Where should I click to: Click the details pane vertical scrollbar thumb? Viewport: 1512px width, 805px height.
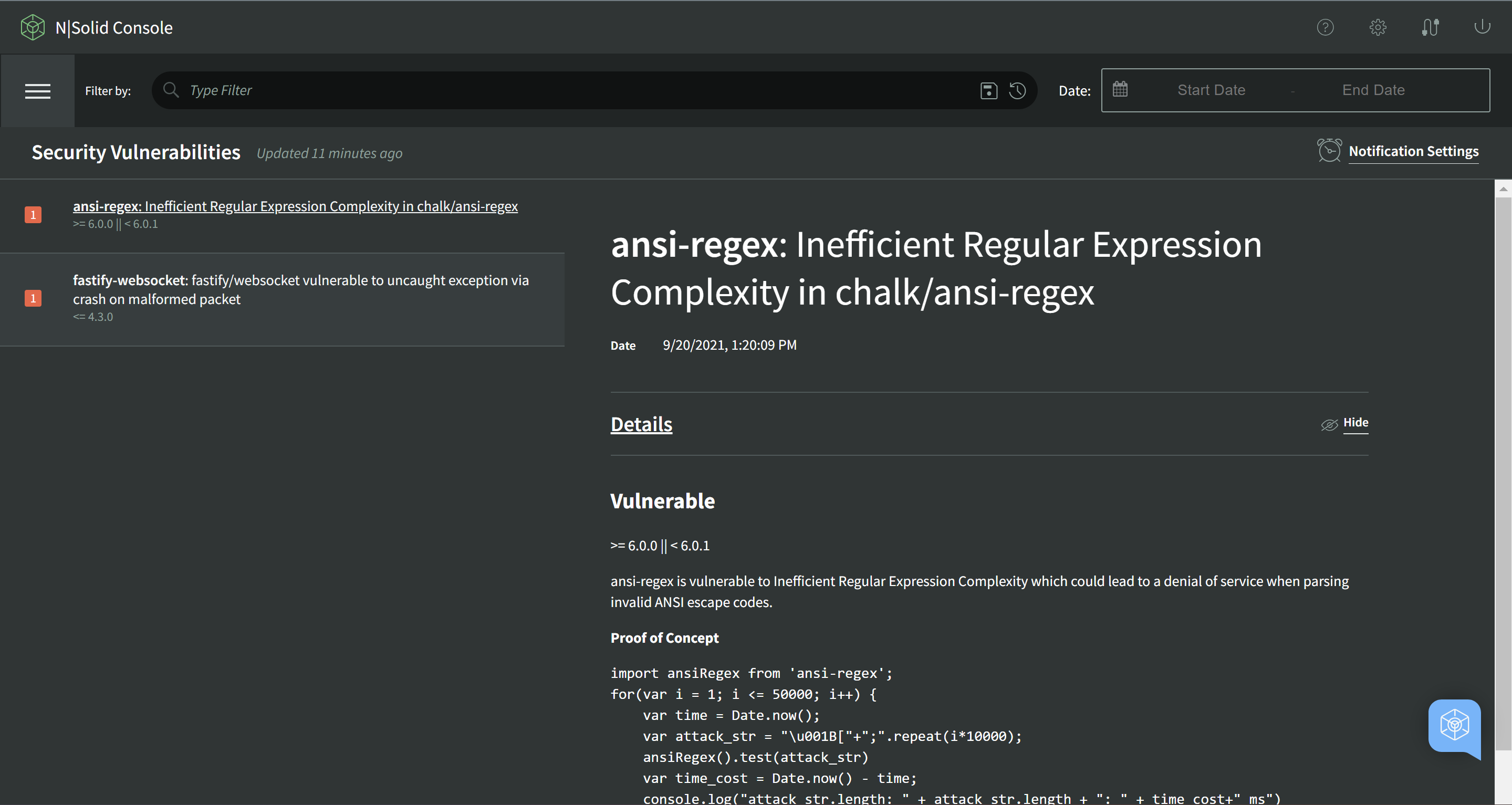click(1503, 473)
